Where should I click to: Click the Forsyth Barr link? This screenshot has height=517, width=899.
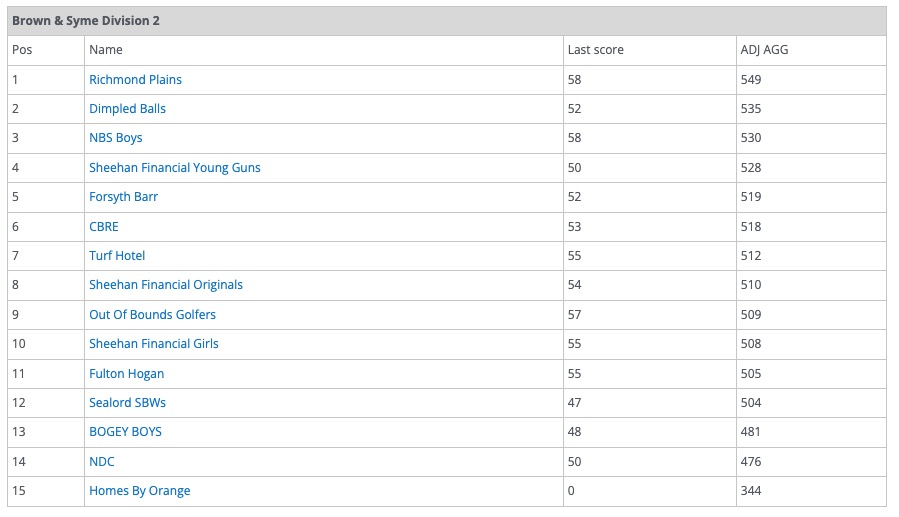pyautogui.click(x=123, y=197)
